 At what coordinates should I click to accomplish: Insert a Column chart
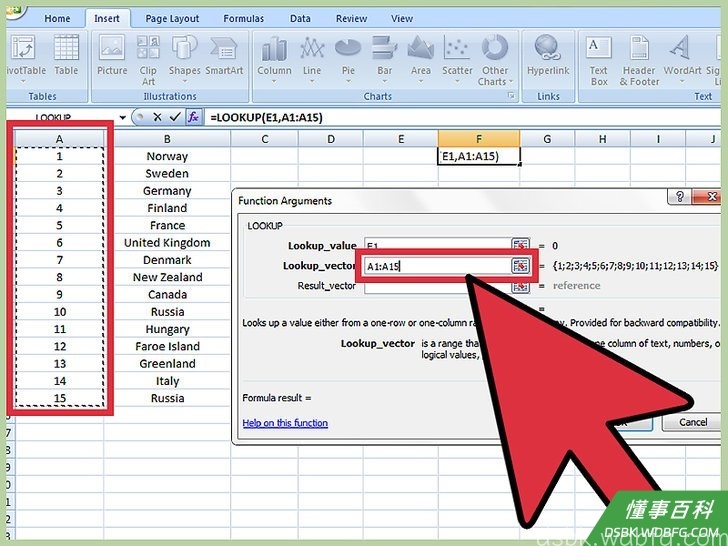(x=274, y=58)
